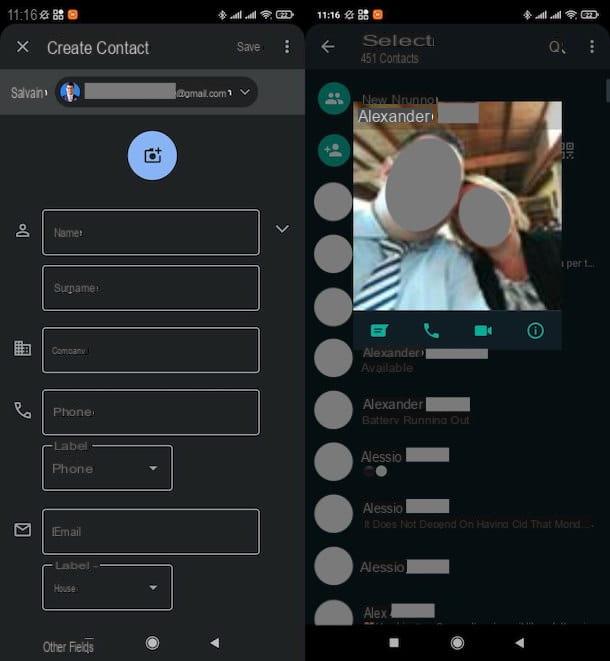Close the Create Contact screen
Screen dimensions: 610x661
[23, 47]
